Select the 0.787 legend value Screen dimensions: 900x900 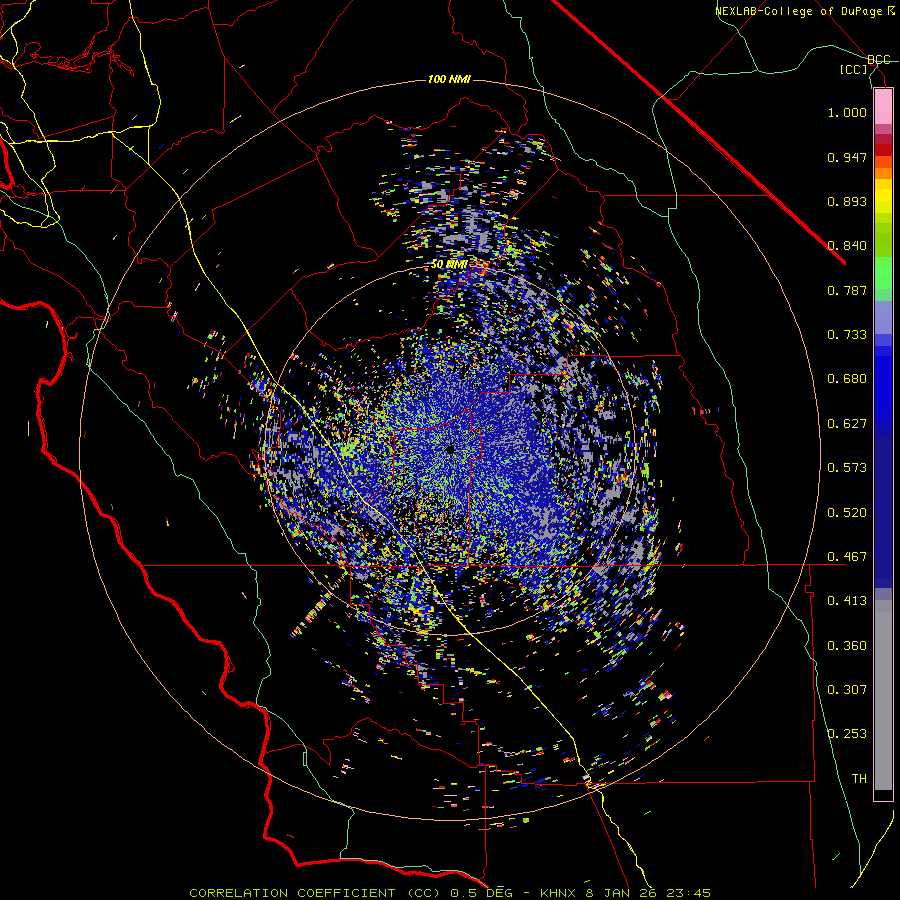click(847, 290)
